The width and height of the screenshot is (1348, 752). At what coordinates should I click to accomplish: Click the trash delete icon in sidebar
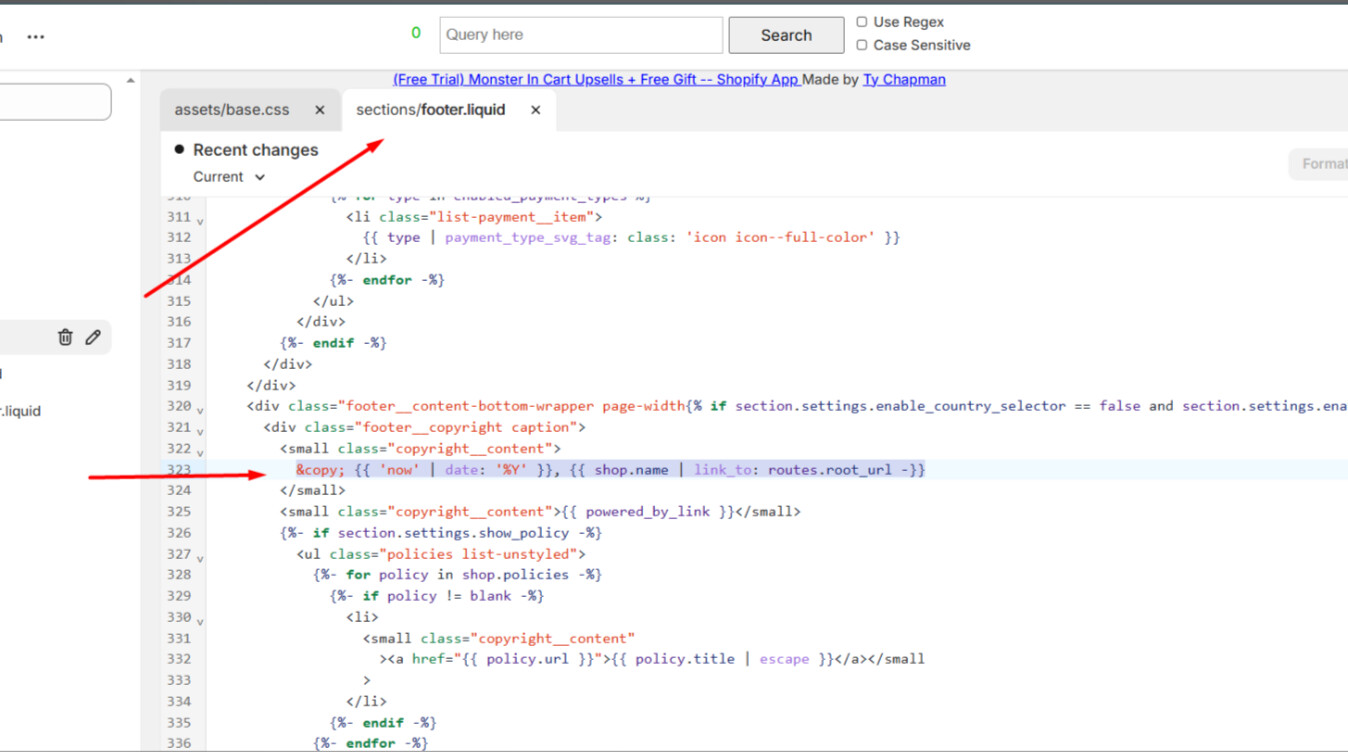[x=65, y=338]
